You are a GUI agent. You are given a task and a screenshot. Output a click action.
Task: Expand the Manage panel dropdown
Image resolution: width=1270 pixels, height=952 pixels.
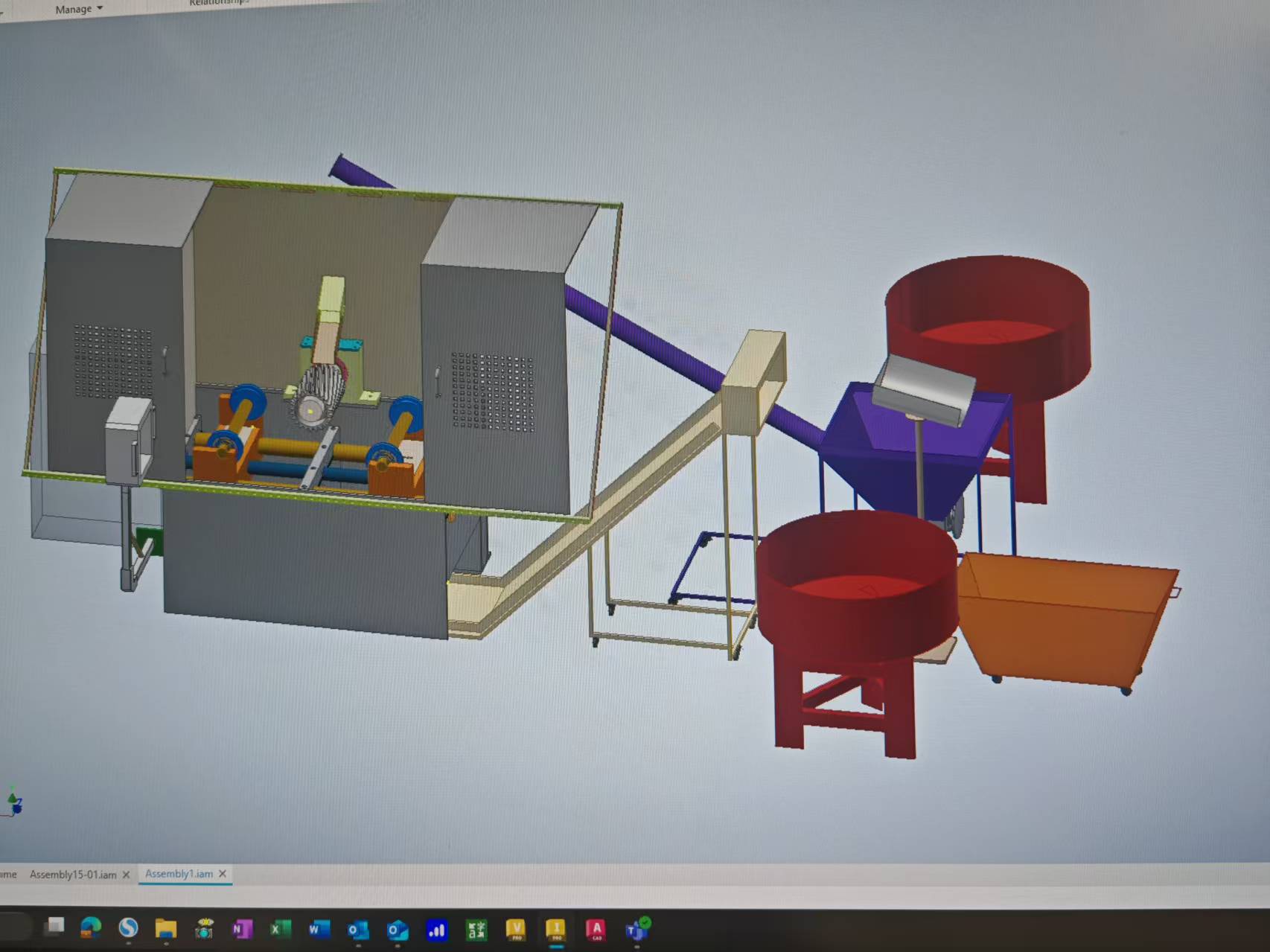(79, 10)
